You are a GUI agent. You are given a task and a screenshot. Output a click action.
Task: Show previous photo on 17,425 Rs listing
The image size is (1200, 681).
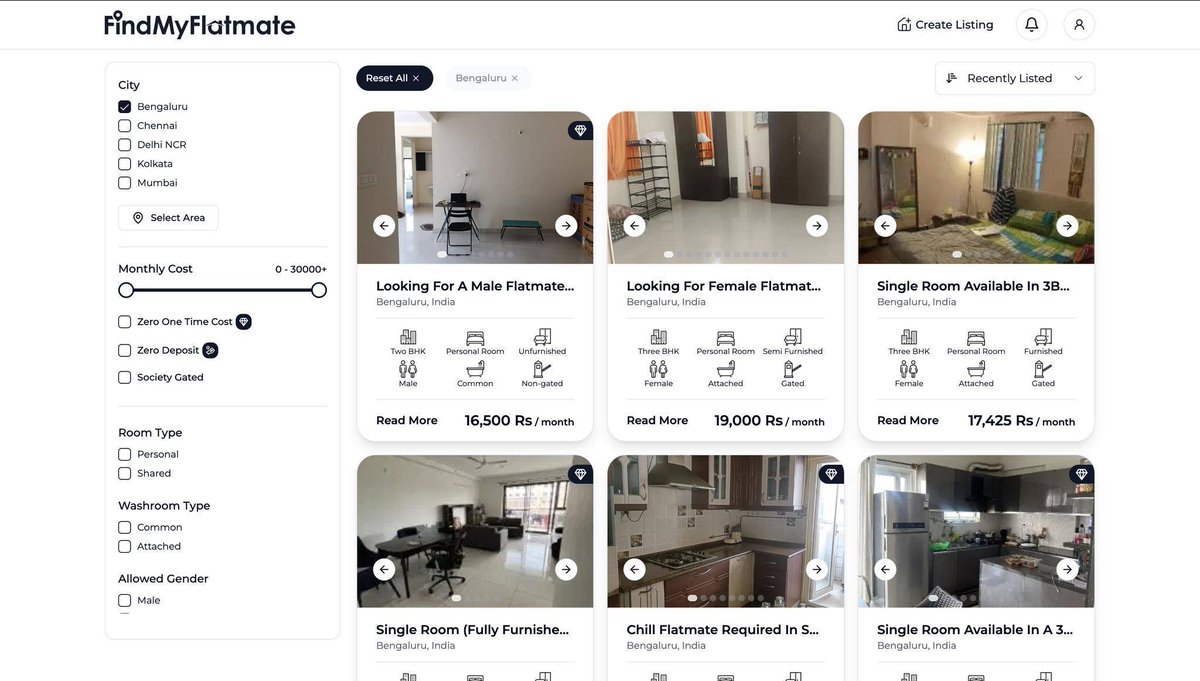click(885, 226)
